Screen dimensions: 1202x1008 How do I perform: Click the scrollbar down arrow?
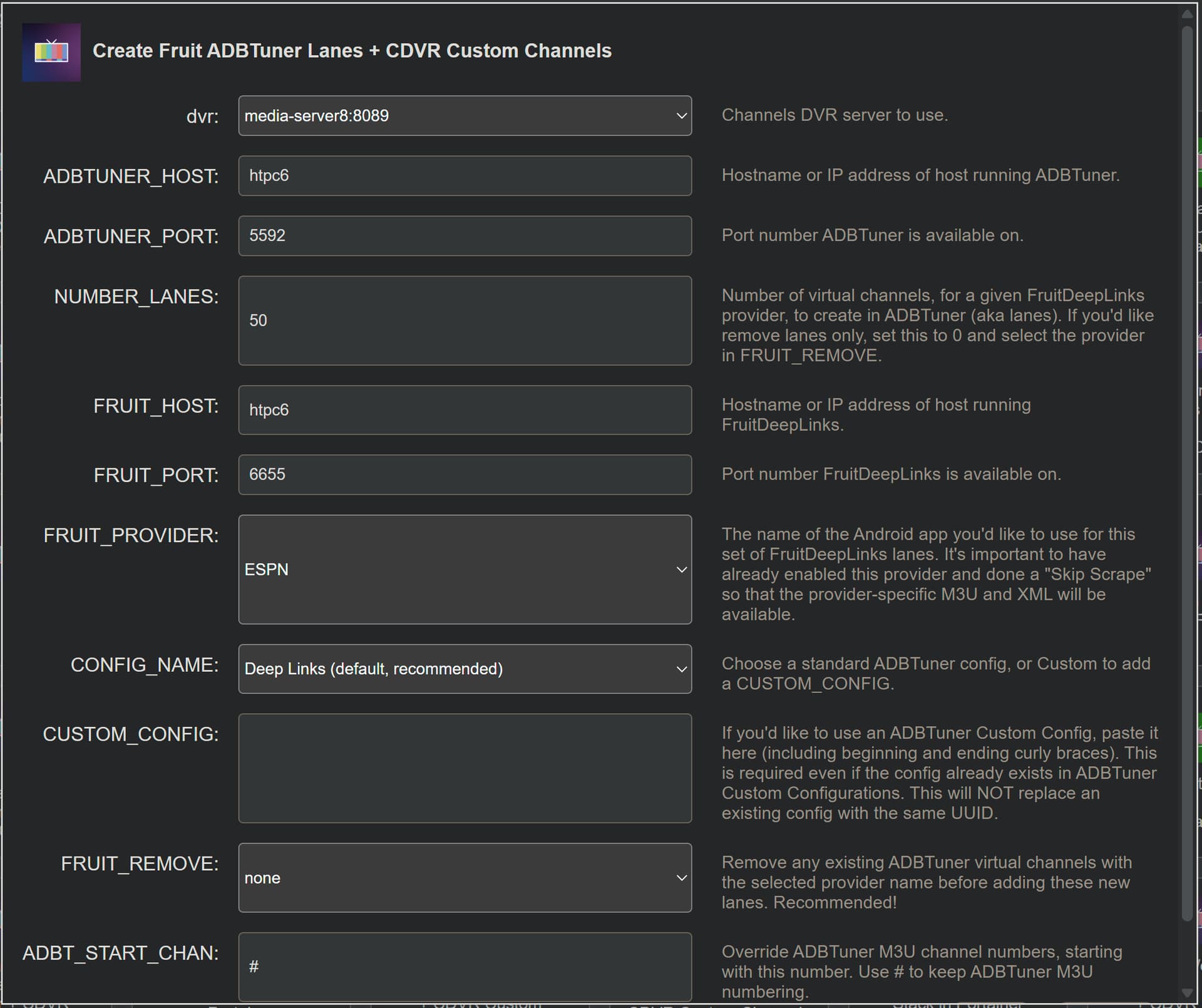[1187, 993]
